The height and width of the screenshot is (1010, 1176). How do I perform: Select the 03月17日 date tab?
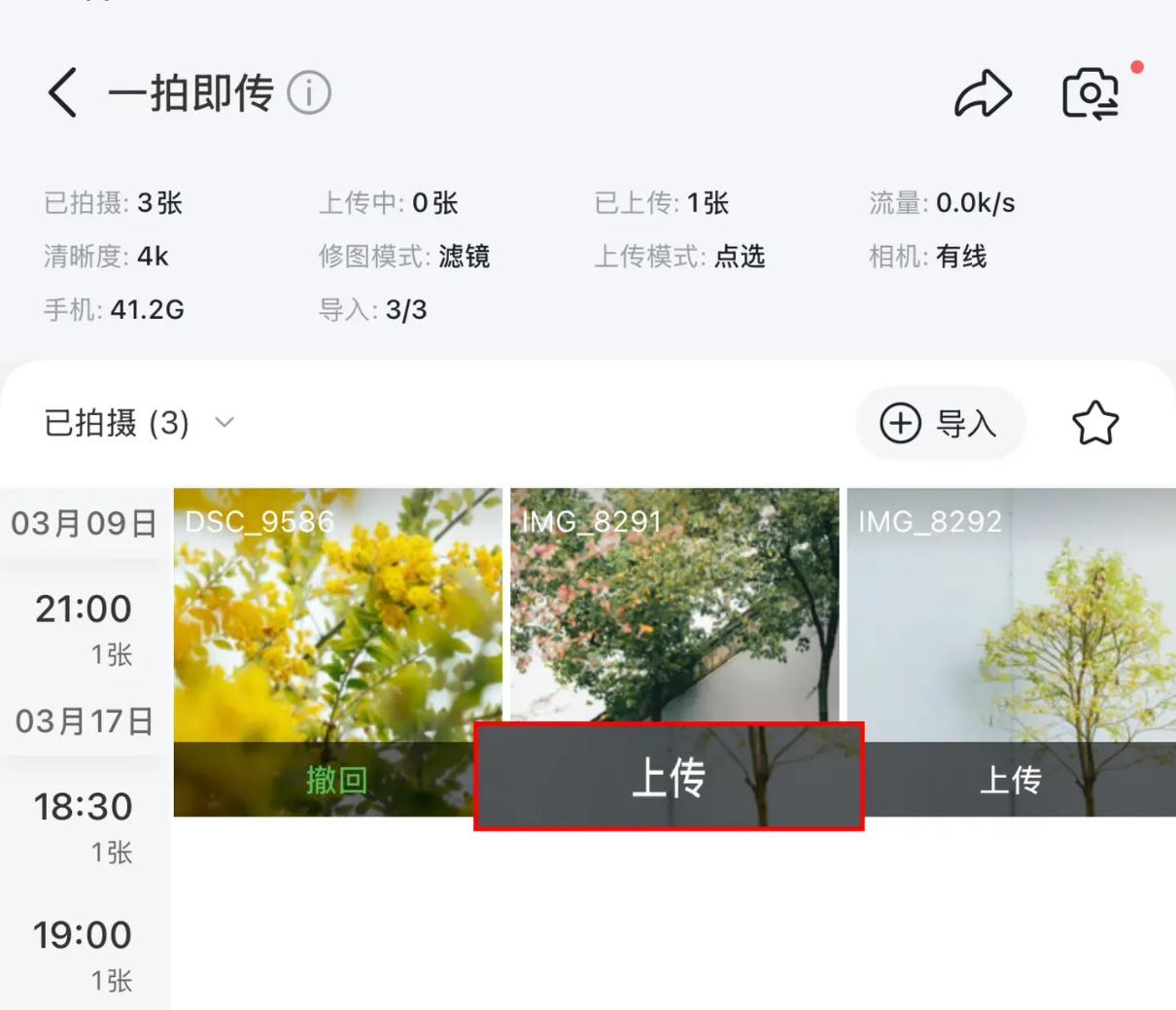pos(84,721)
